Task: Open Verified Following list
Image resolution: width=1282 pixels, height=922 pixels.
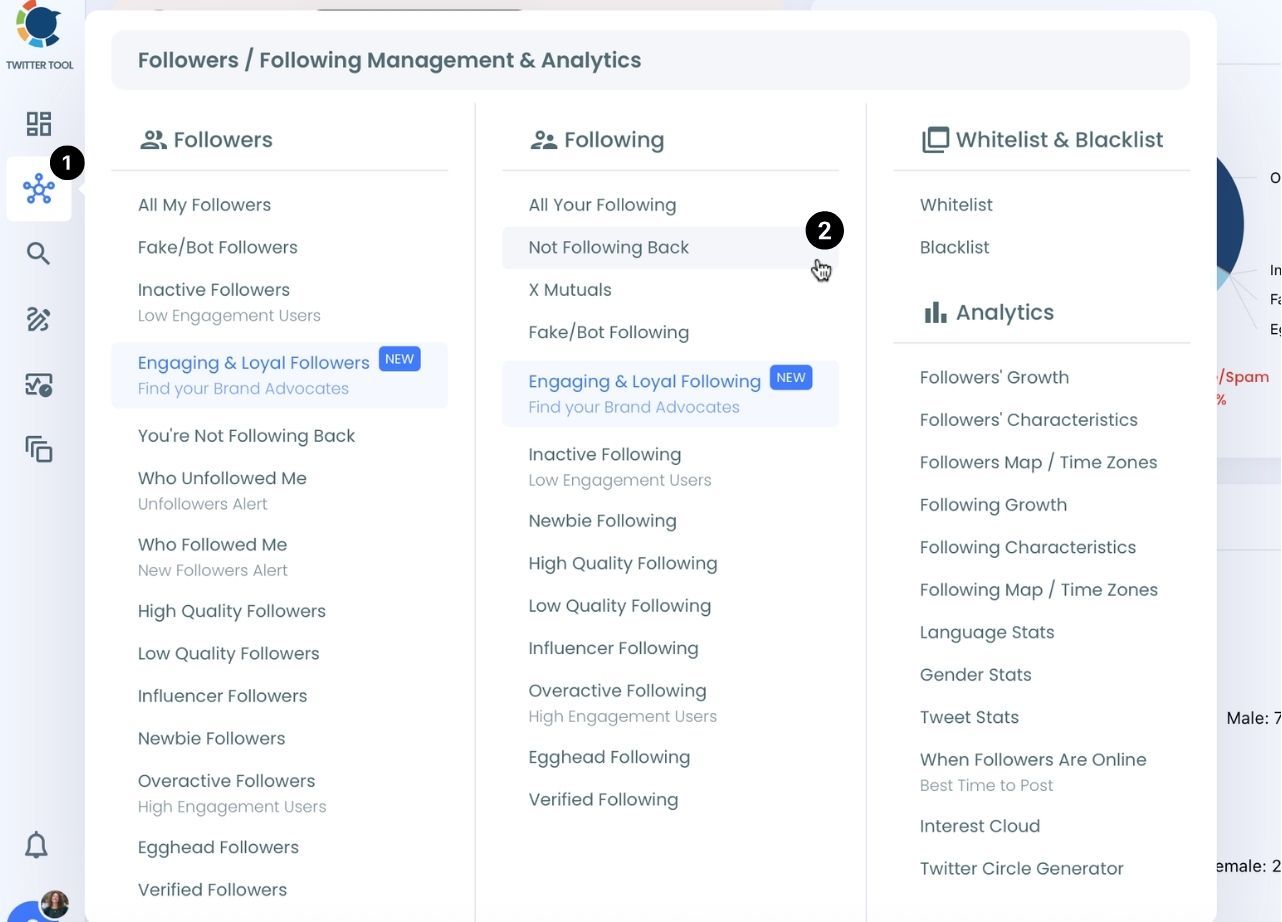Action: tap(603, 800)
